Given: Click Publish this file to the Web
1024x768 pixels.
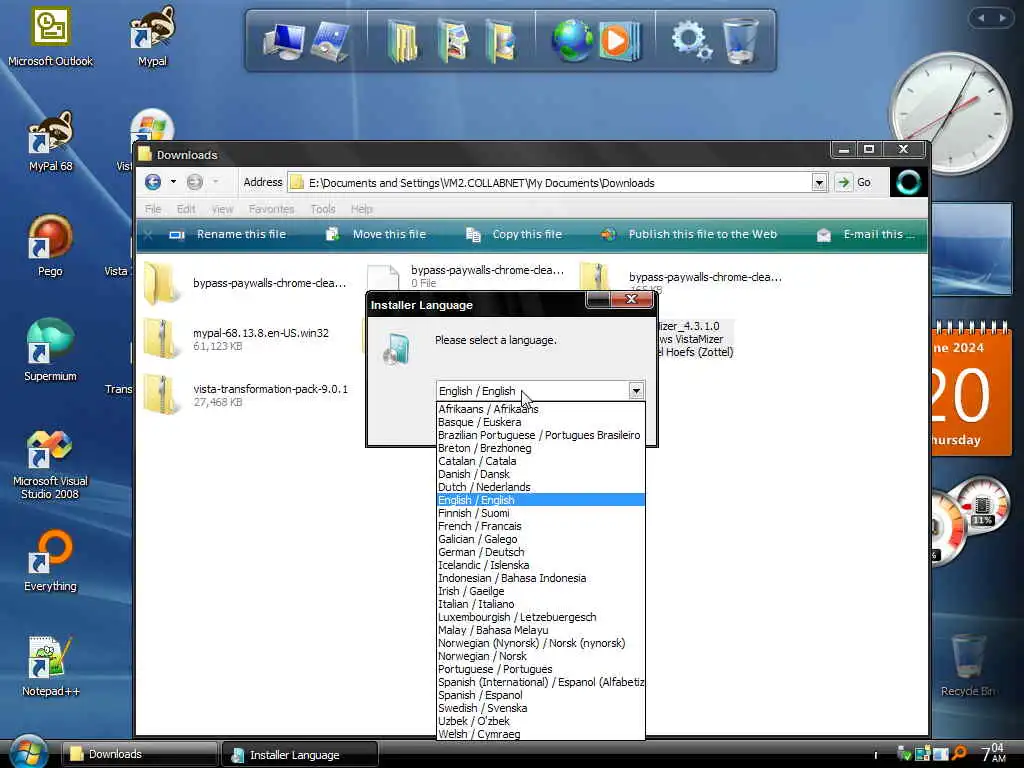Looking at the screenshot, I should (x=689, y=234).
